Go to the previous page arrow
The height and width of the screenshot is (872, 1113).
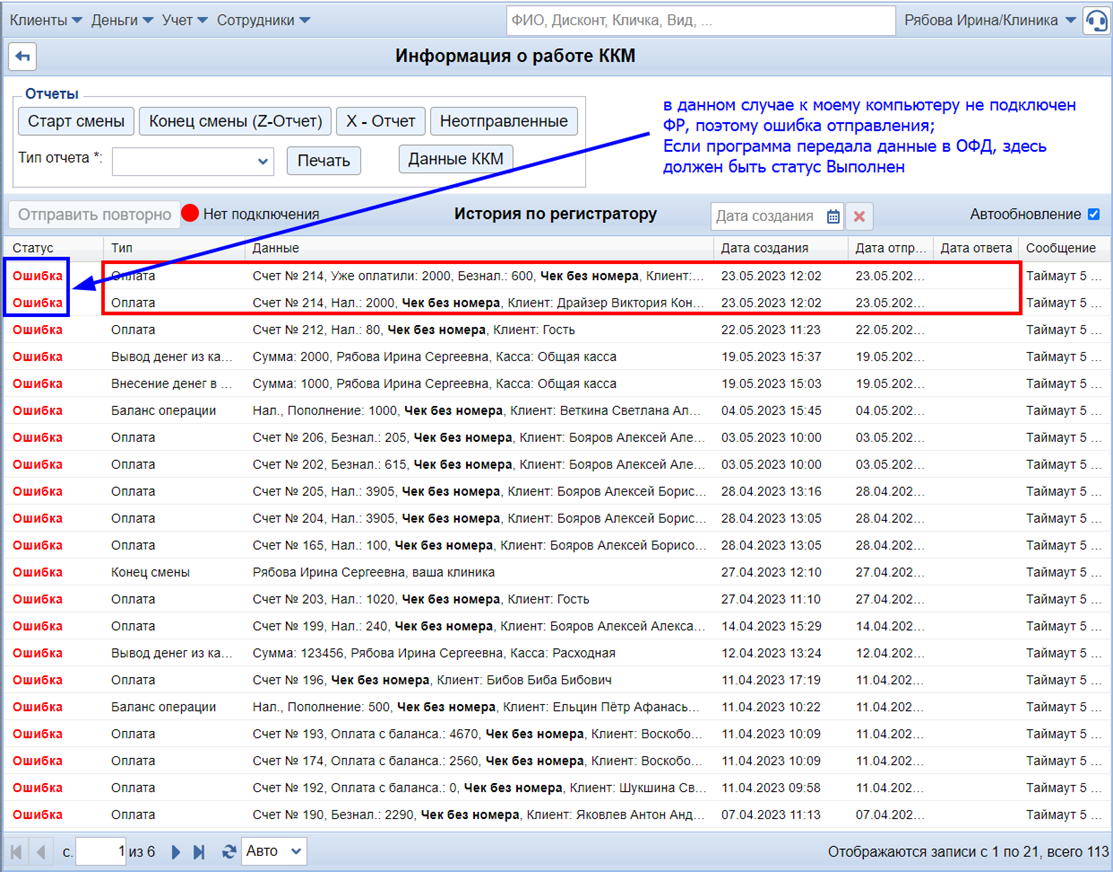[x=41, y=852]
